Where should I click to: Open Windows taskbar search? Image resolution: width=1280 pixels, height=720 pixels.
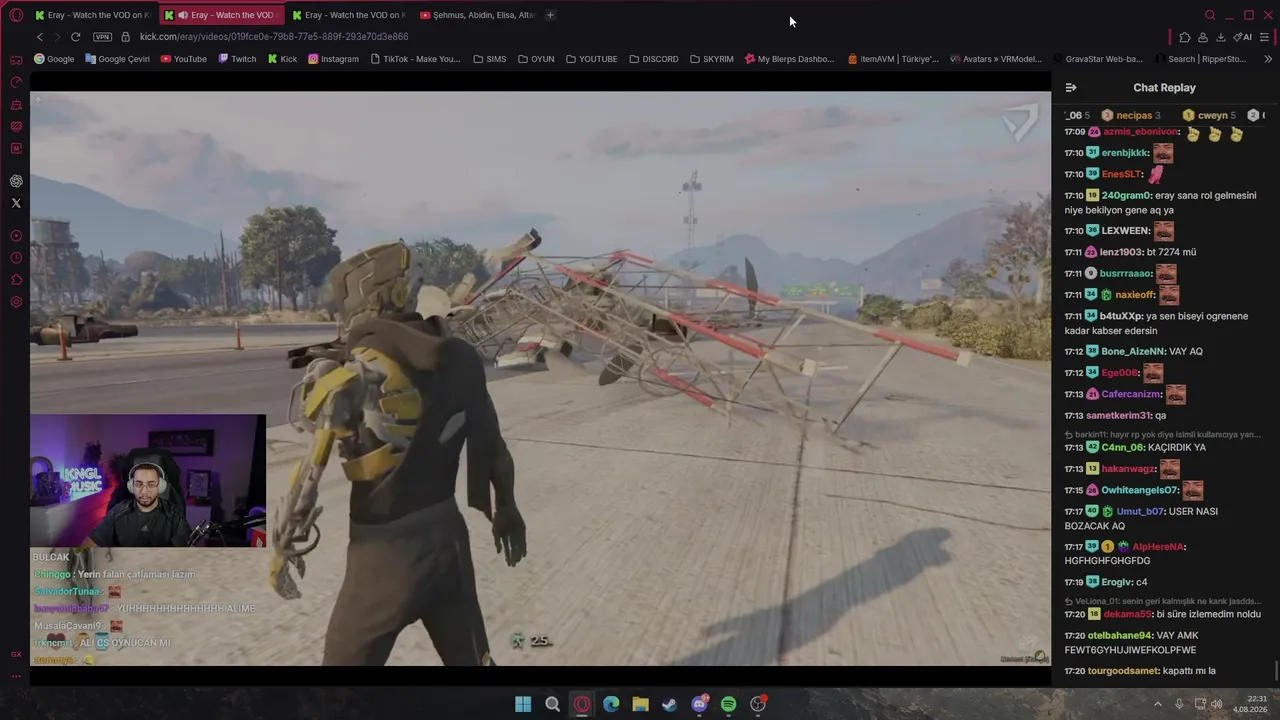pyautogui.click(x=552, y=704)
